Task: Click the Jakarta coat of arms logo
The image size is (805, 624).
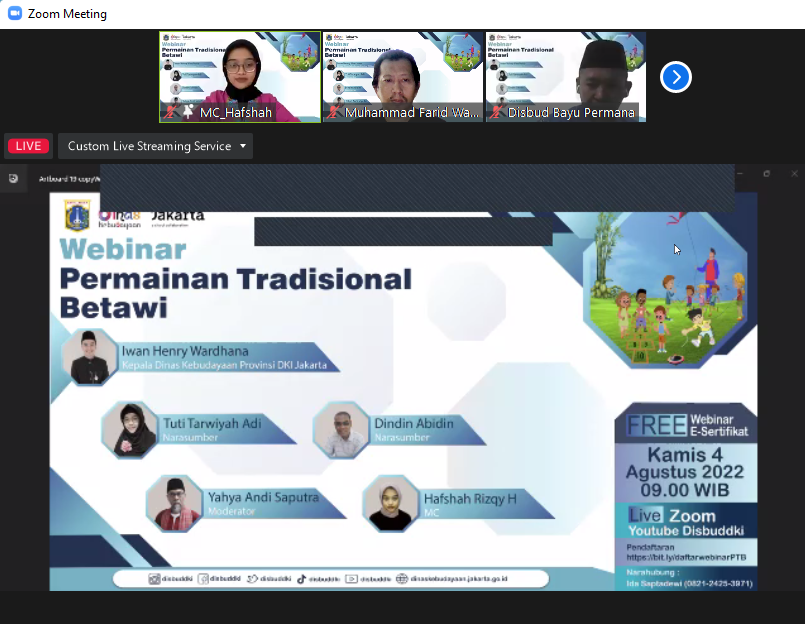Action: [x=77, y=215]
